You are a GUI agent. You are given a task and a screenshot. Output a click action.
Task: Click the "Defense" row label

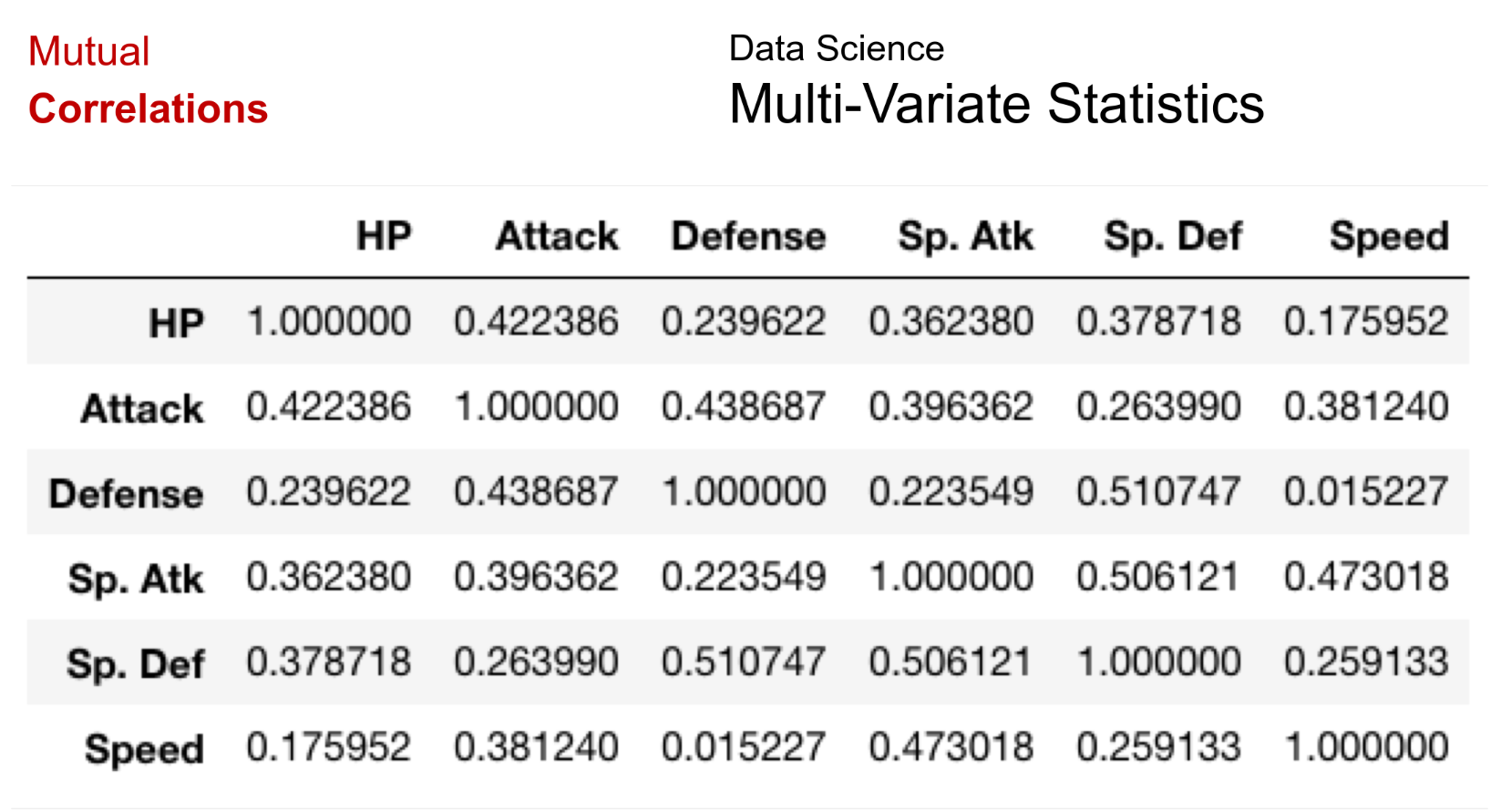(x=126, y=493)
